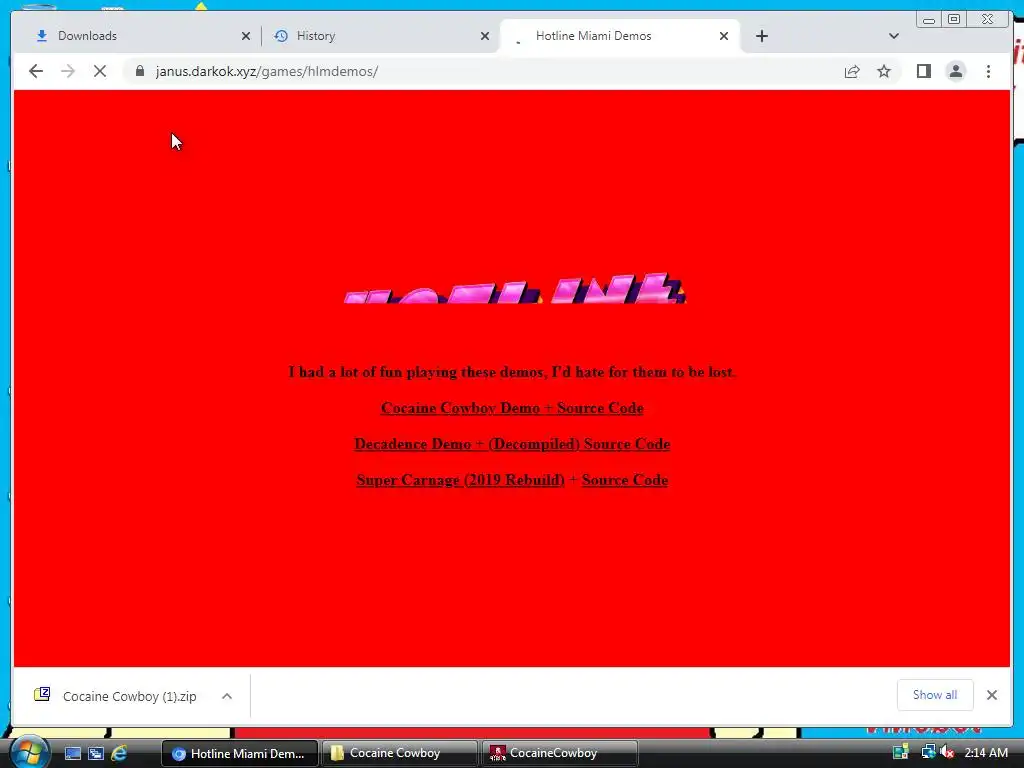Open Chrome three-dot menu
The image size is (1024, 768).
pos(988,71)
